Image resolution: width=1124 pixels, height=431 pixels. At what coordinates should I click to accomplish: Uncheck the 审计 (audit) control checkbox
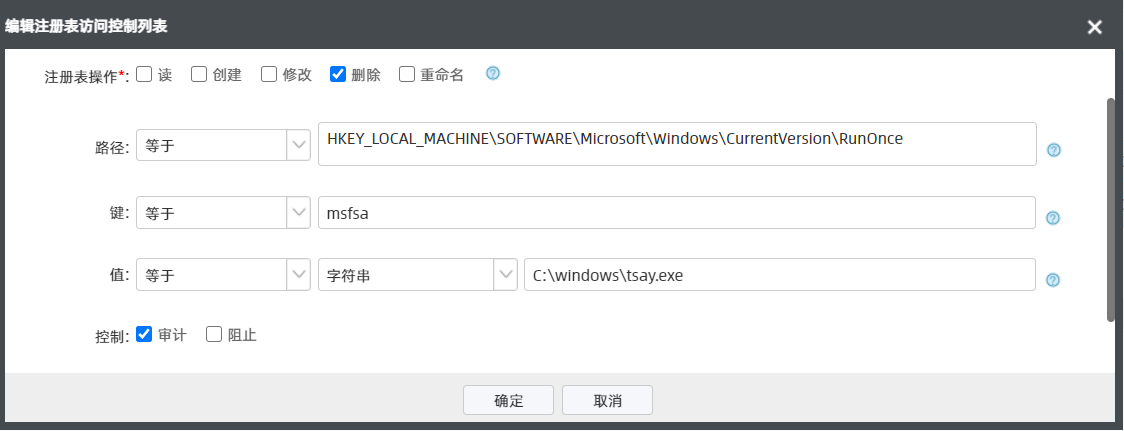click(x=144, y=335)
